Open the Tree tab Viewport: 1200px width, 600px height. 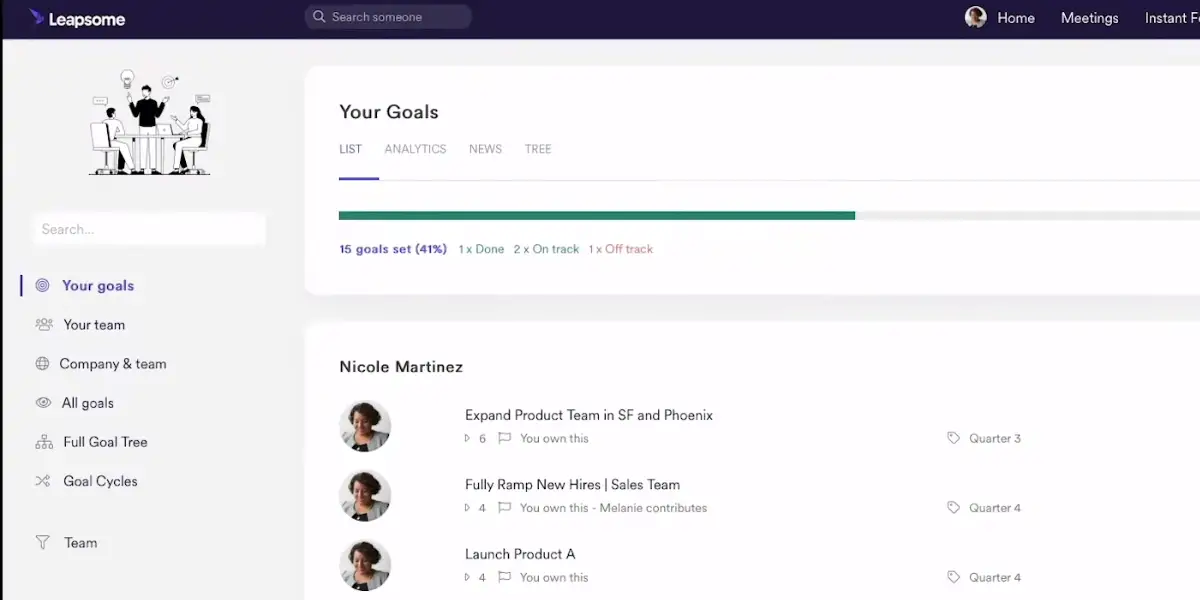click(x=538, y=149)
